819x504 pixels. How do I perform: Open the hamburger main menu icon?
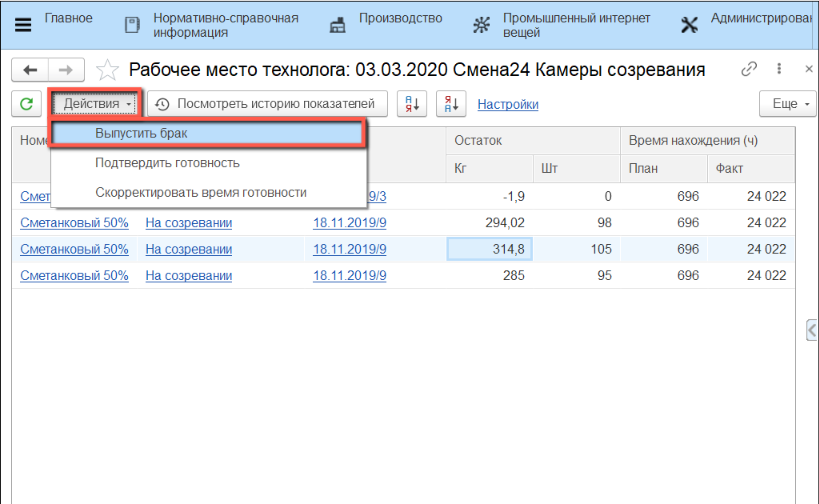(x=22, y=25)
